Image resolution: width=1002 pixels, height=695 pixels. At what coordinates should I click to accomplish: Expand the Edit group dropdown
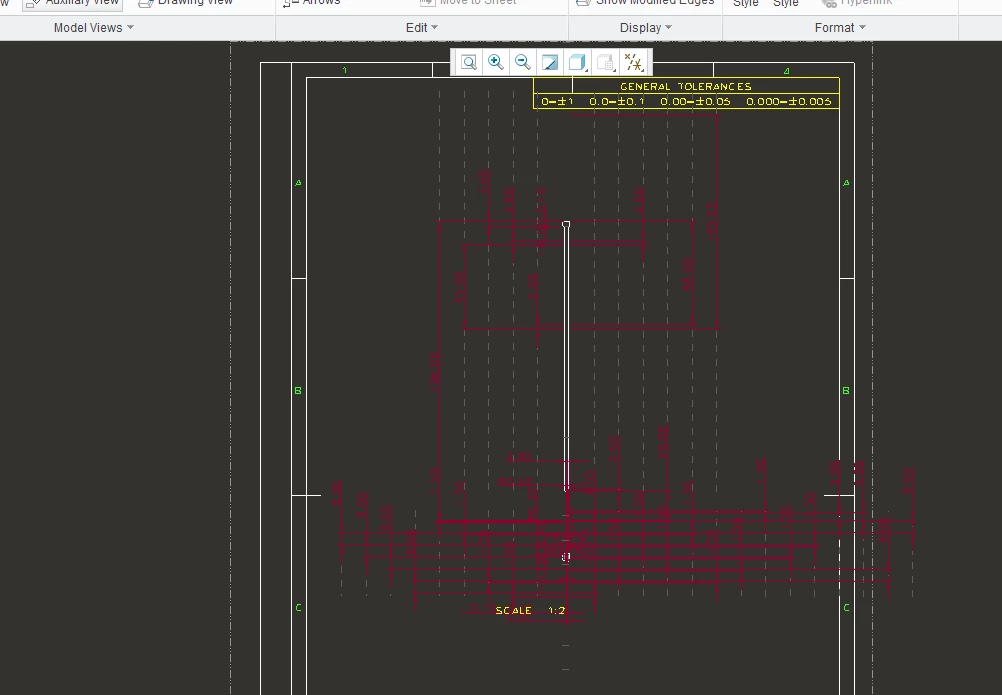click(x=422, y=27)
